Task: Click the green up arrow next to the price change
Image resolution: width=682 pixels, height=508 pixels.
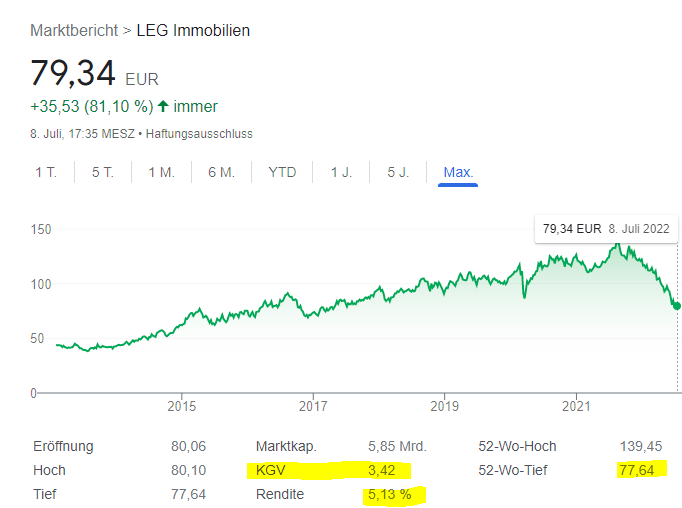Action: (163, 106)
